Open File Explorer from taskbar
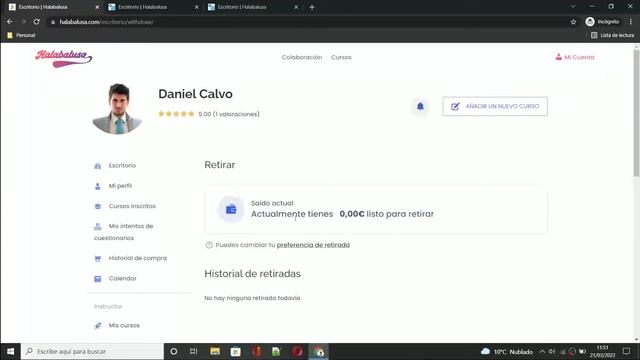This screenshot has height=360, width=640. click(215, 351)
